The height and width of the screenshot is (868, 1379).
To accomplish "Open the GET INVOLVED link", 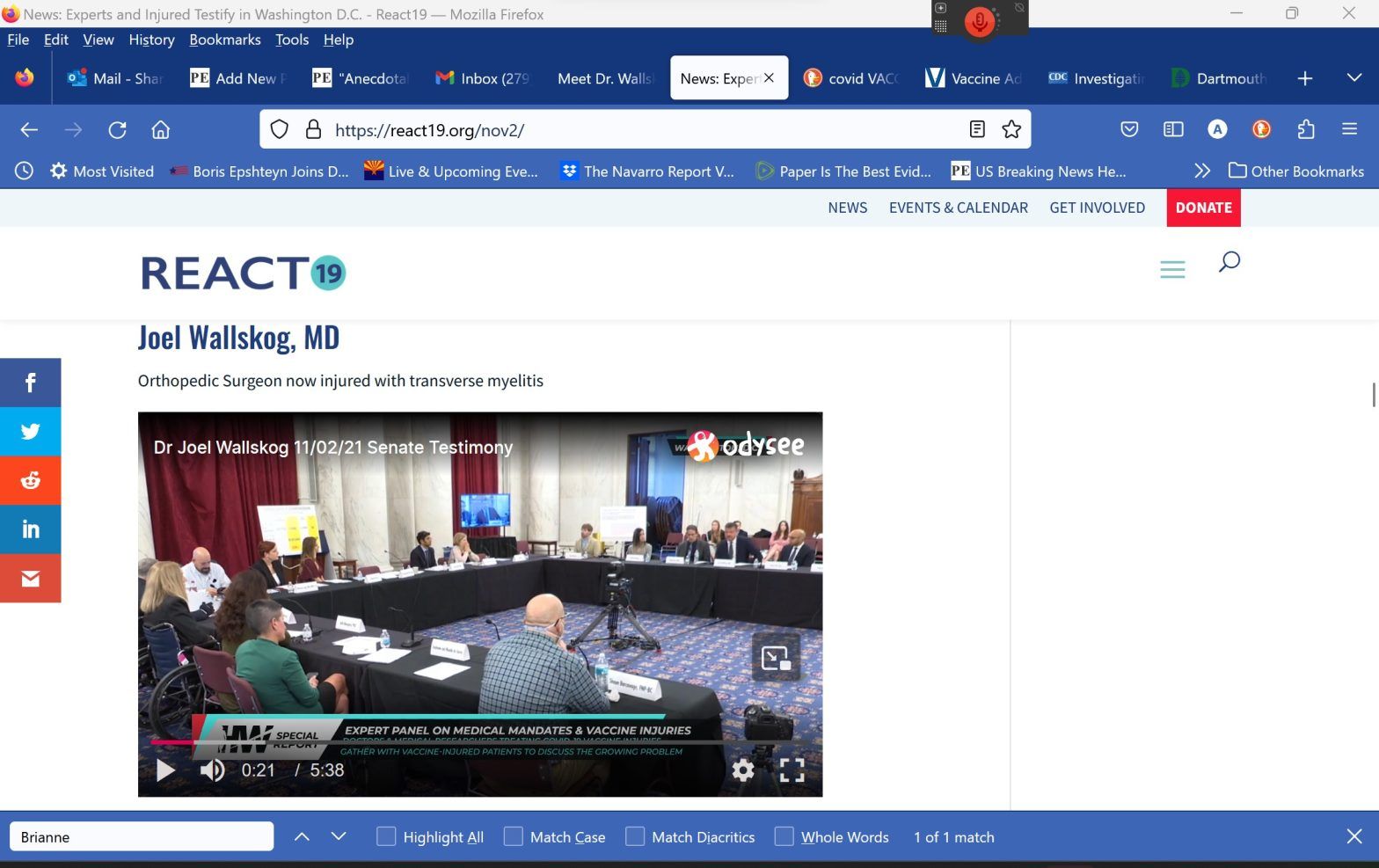I will tap(1097, 208).
